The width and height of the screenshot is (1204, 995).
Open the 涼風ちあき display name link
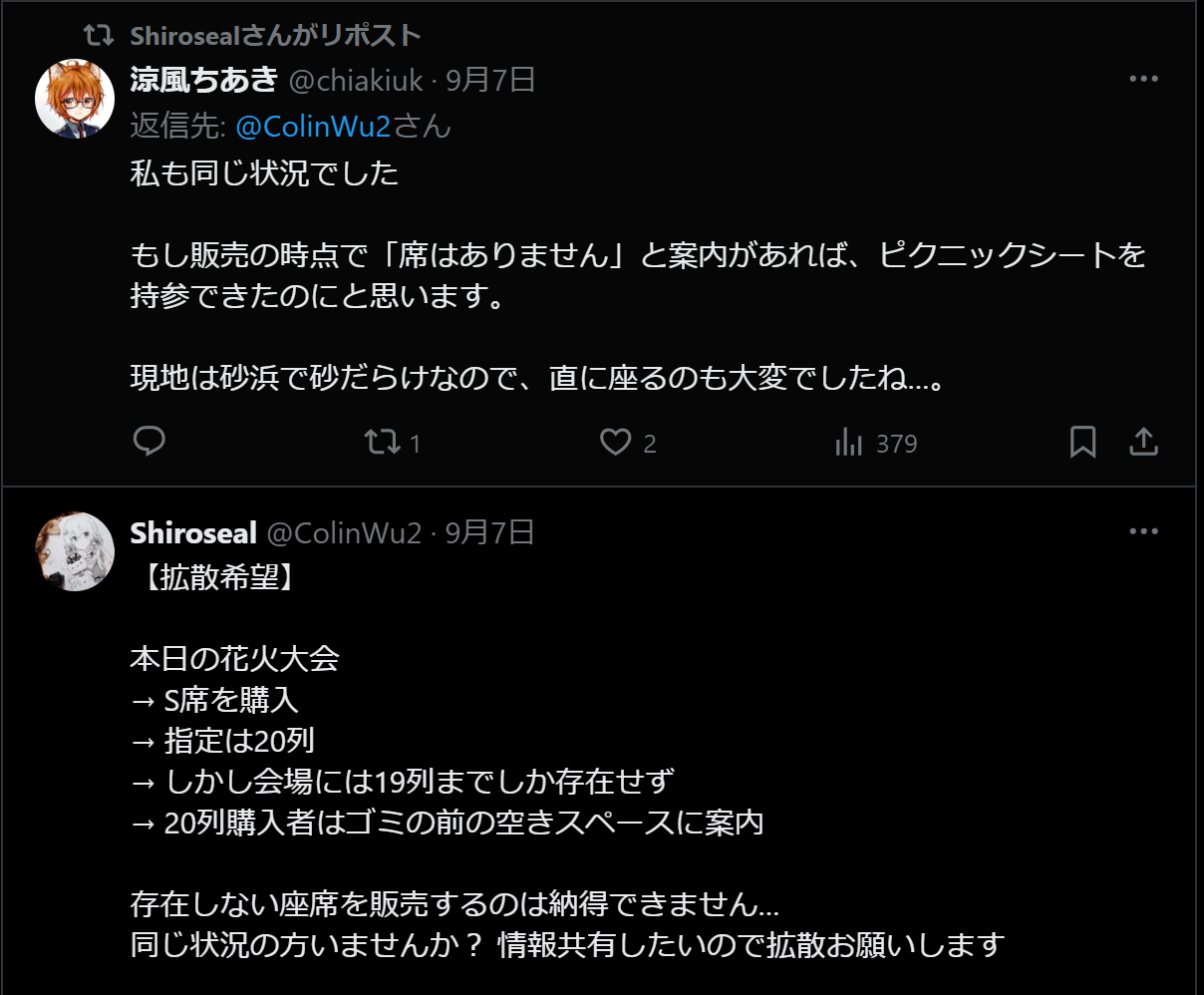coord(203,80)
